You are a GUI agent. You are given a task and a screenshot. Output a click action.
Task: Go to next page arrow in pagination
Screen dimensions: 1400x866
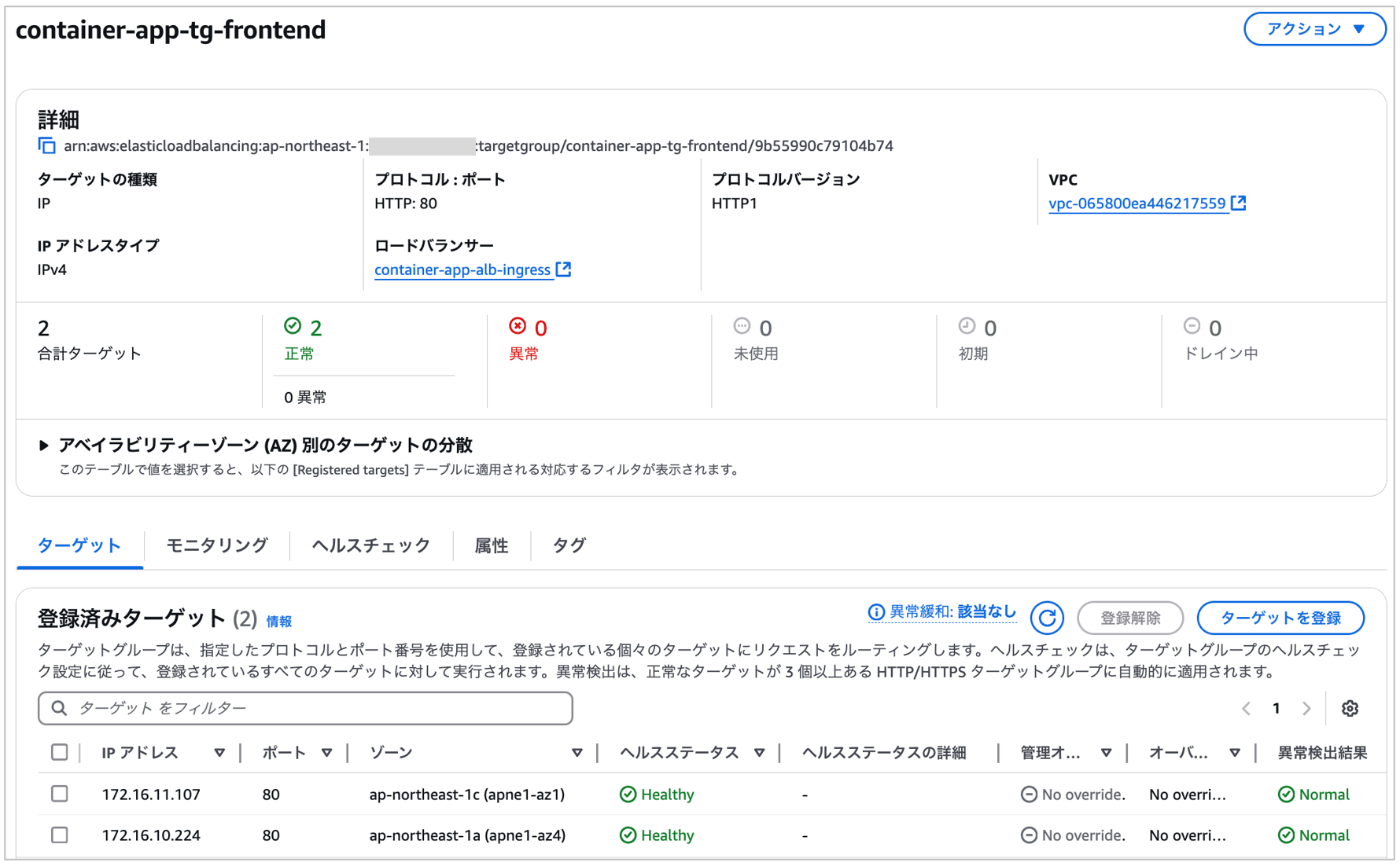1306,708
